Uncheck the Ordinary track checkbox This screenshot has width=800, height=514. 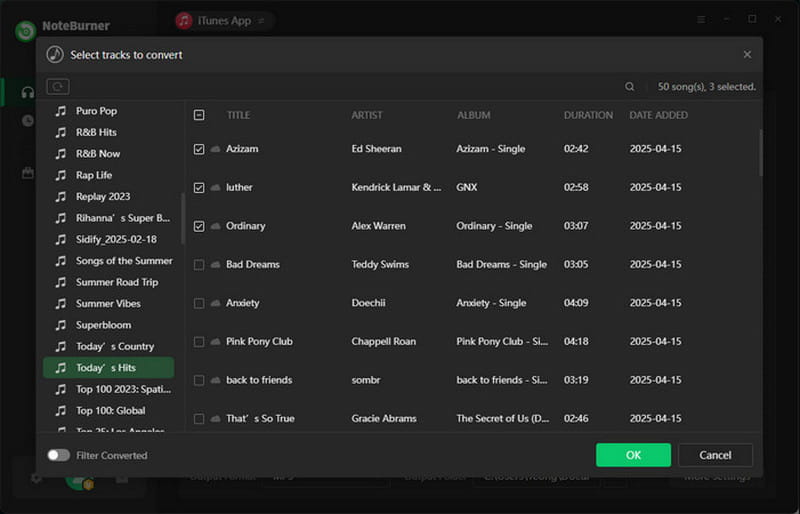click(199, 226)
